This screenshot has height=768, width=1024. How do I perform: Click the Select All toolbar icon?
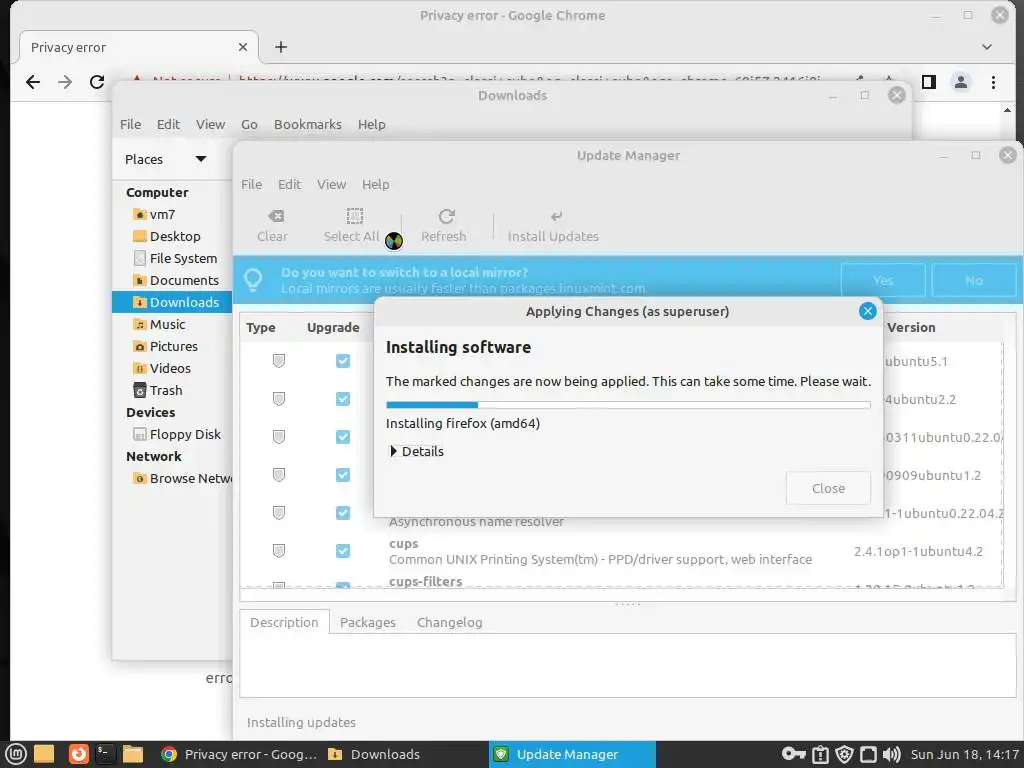pos(351,225)
